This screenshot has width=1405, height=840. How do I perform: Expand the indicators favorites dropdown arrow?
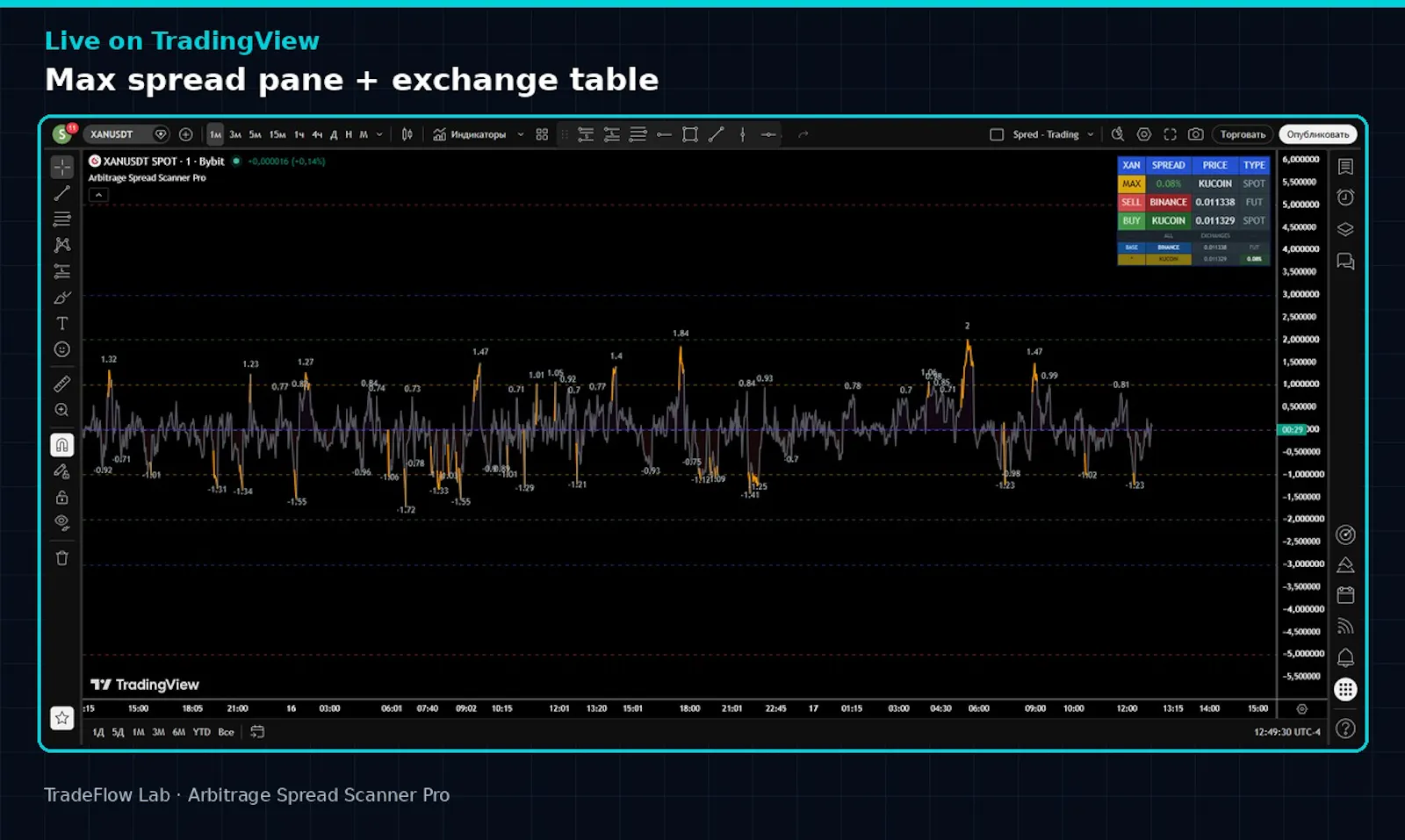[521, 134]
